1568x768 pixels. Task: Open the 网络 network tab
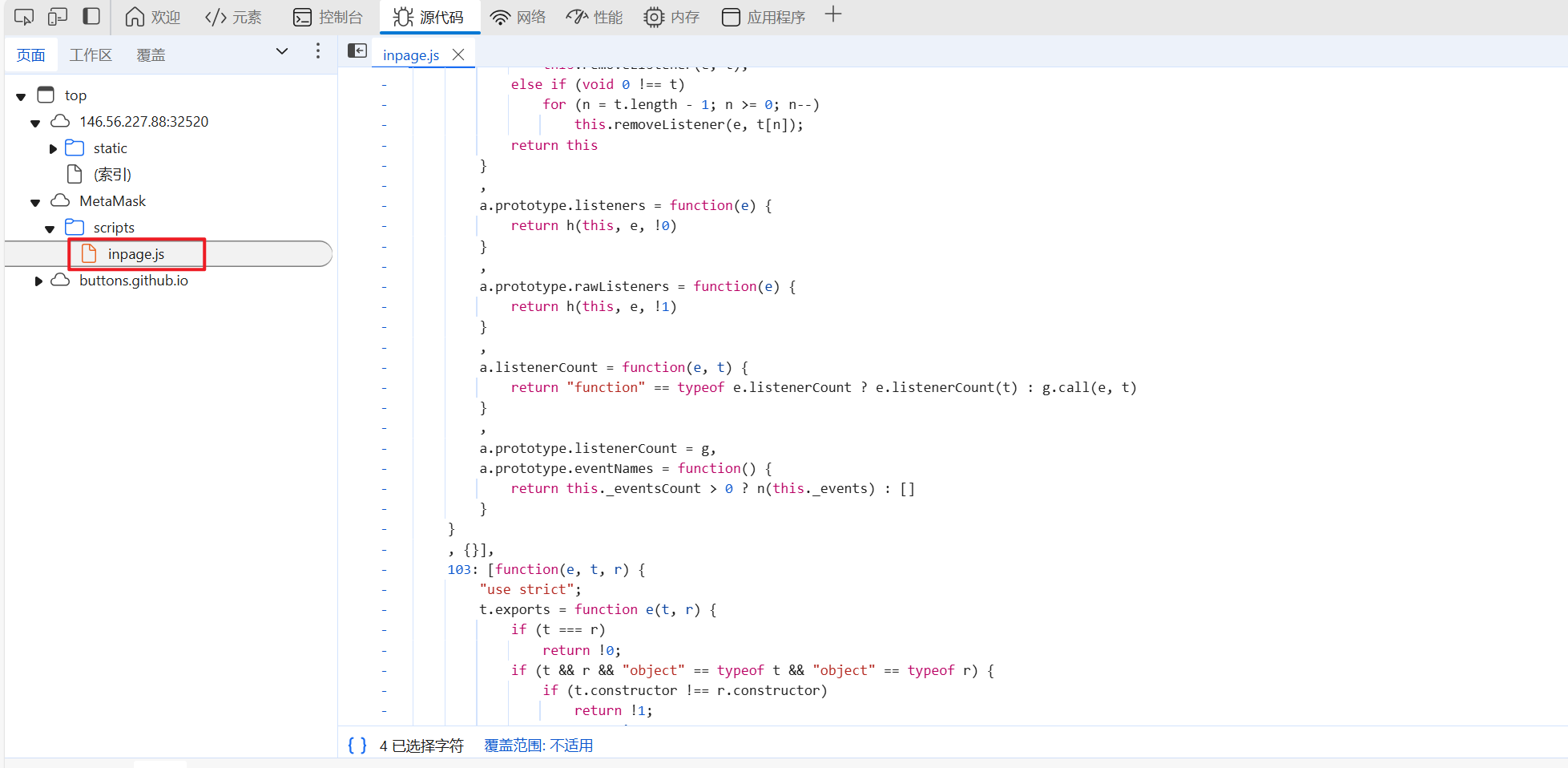[518, 17]
